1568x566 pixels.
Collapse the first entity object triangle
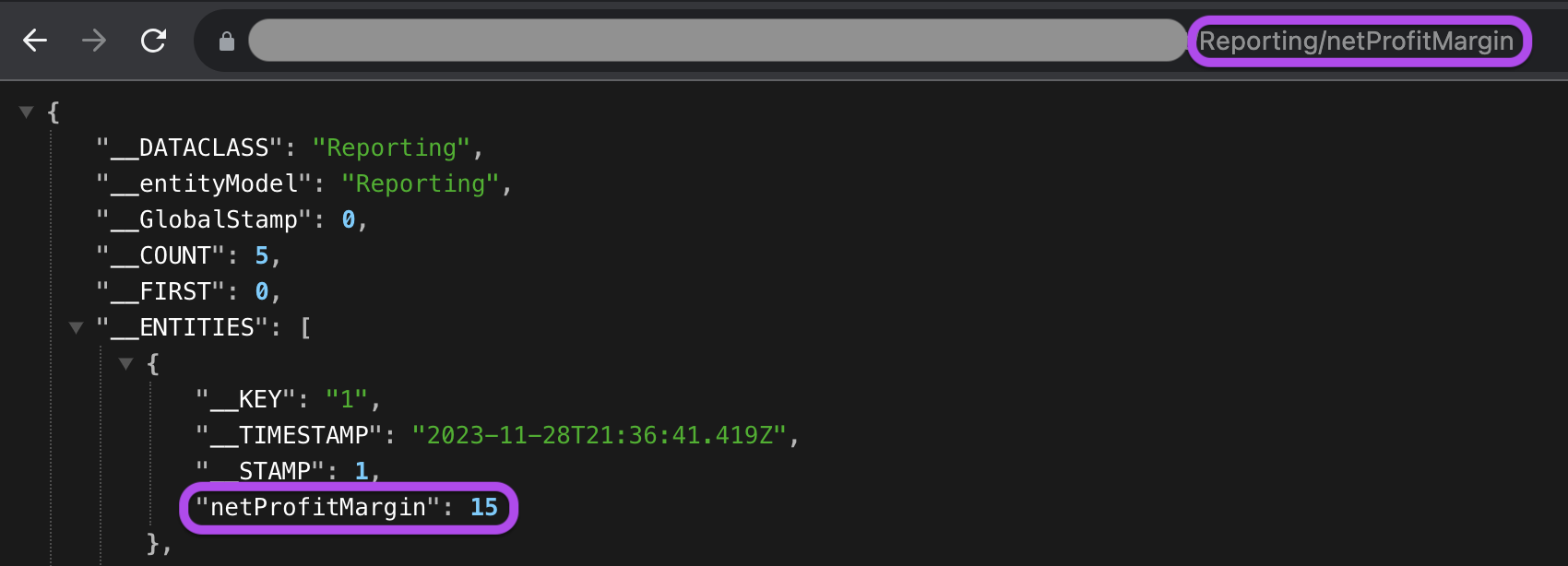point(126,363)
